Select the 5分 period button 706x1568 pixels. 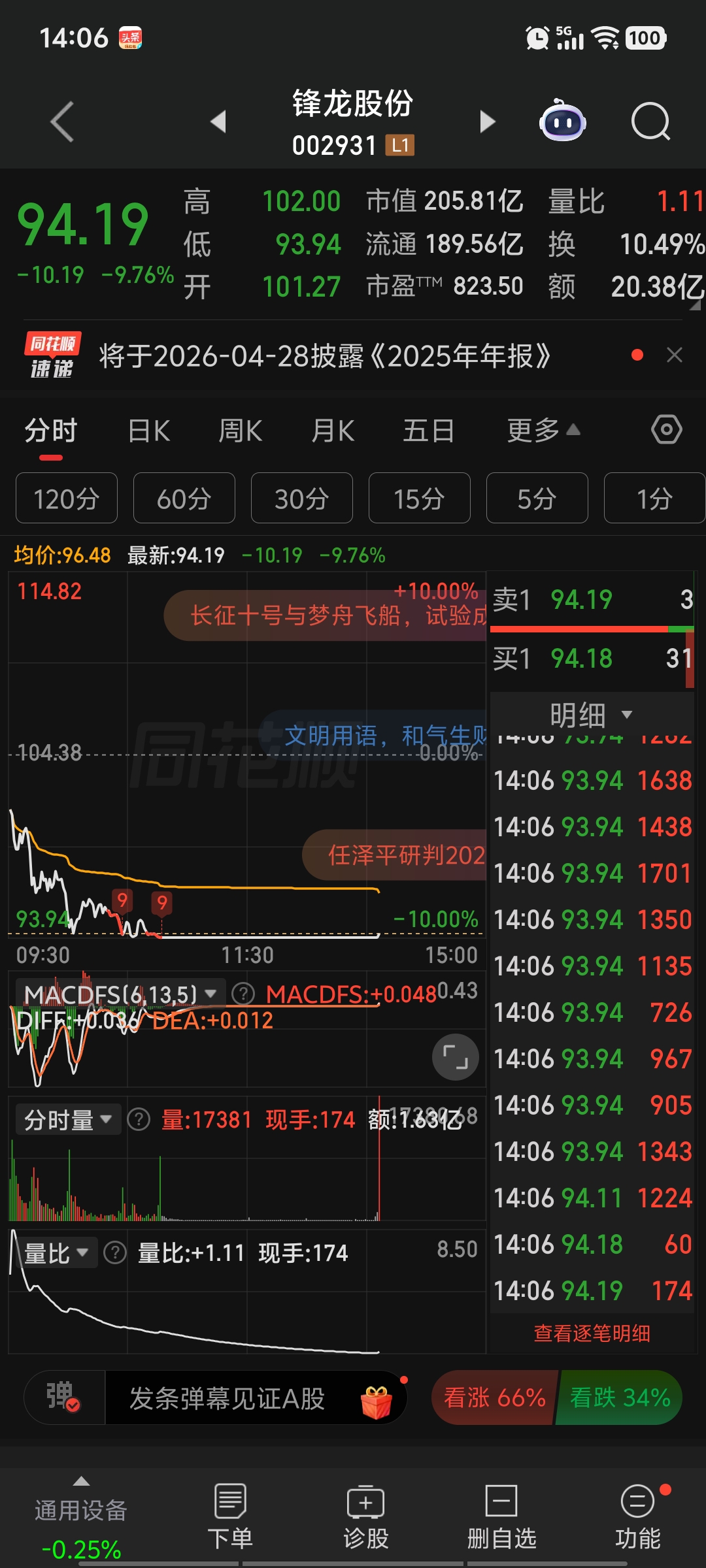point(537,498)
